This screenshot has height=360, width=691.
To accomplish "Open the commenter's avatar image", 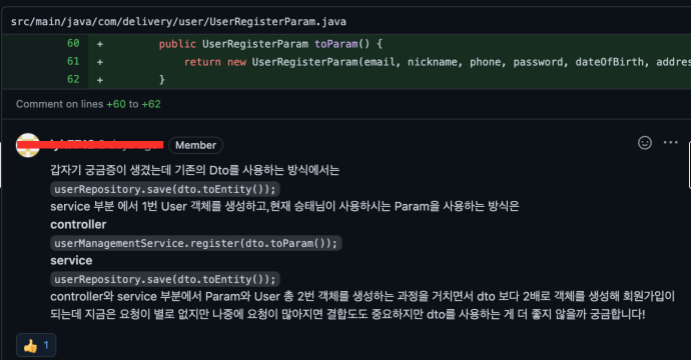I will click(28, 145).
